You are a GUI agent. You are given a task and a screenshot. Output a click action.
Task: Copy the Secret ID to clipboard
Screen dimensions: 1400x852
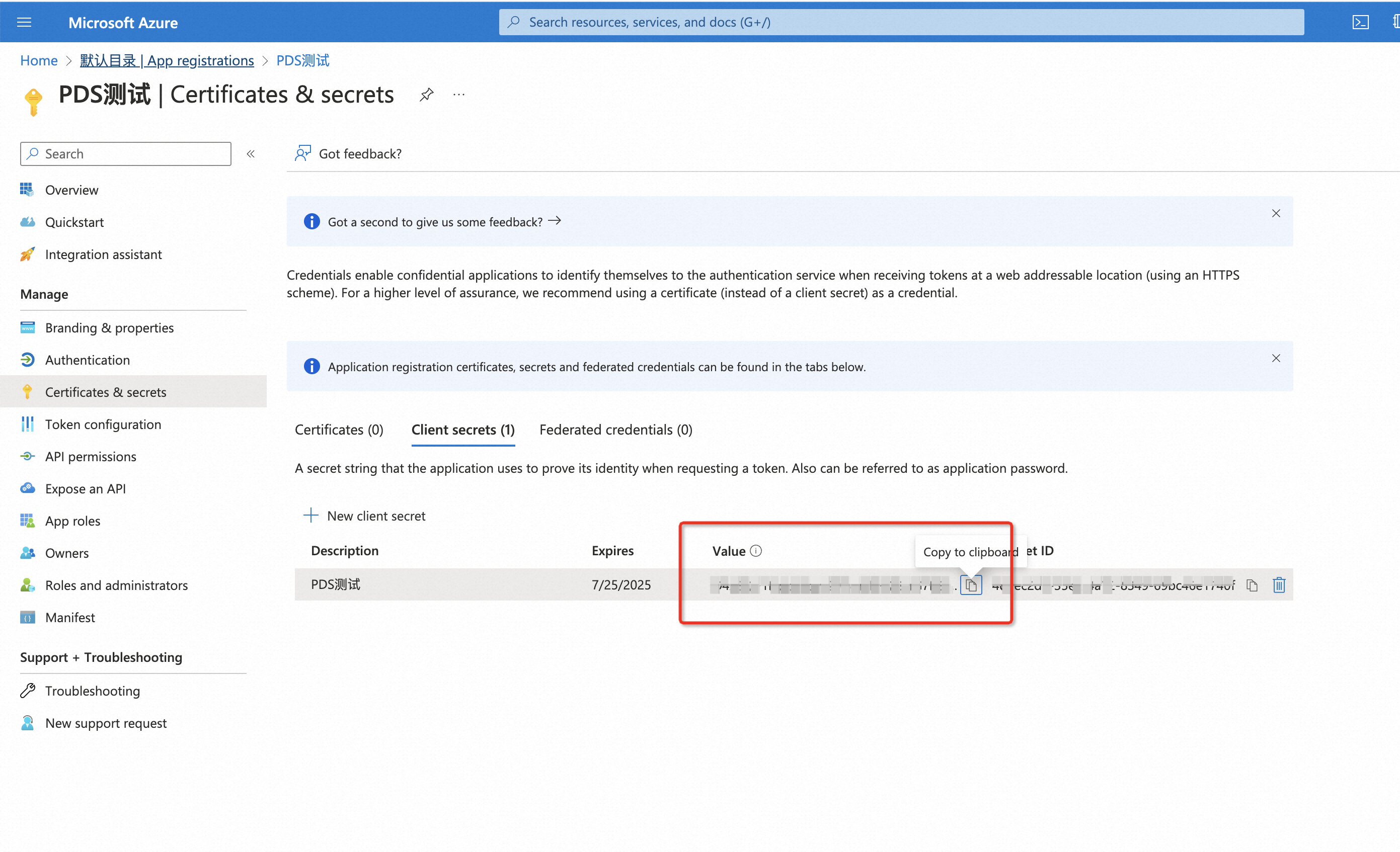pyautogui.click(x=1252, y=584)
